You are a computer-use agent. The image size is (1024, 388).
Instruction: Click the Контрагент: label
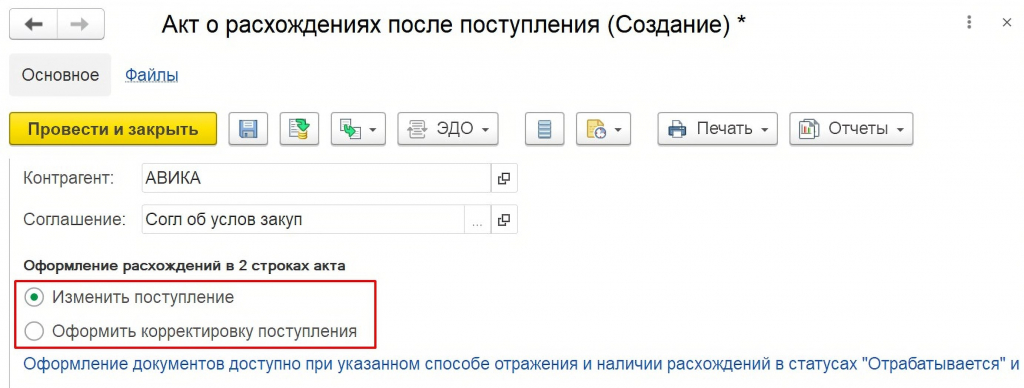[x=69, y=178]
